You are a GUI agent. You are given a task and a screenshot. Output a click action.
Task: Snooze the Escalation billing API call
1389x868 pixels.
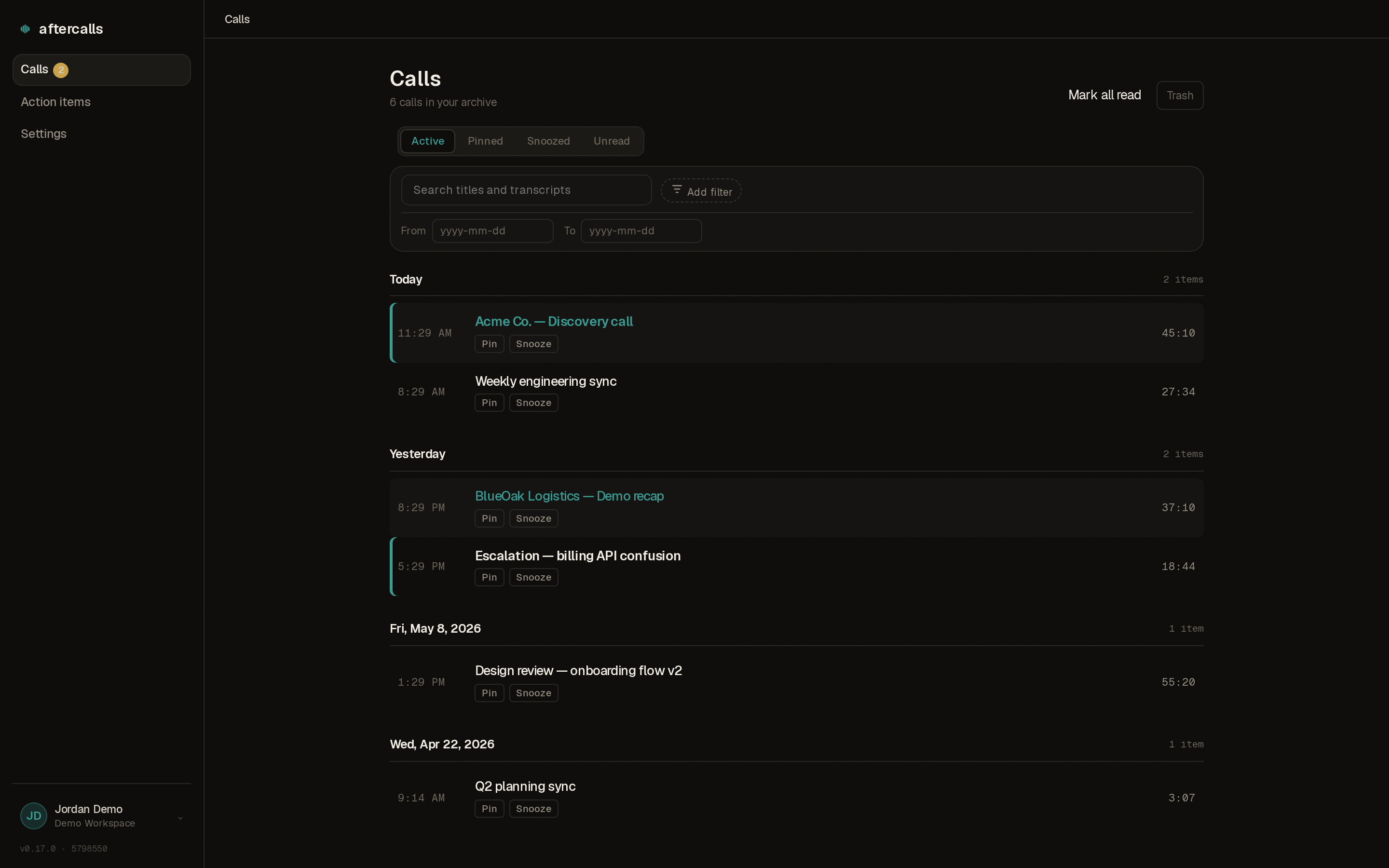(533, 578)
